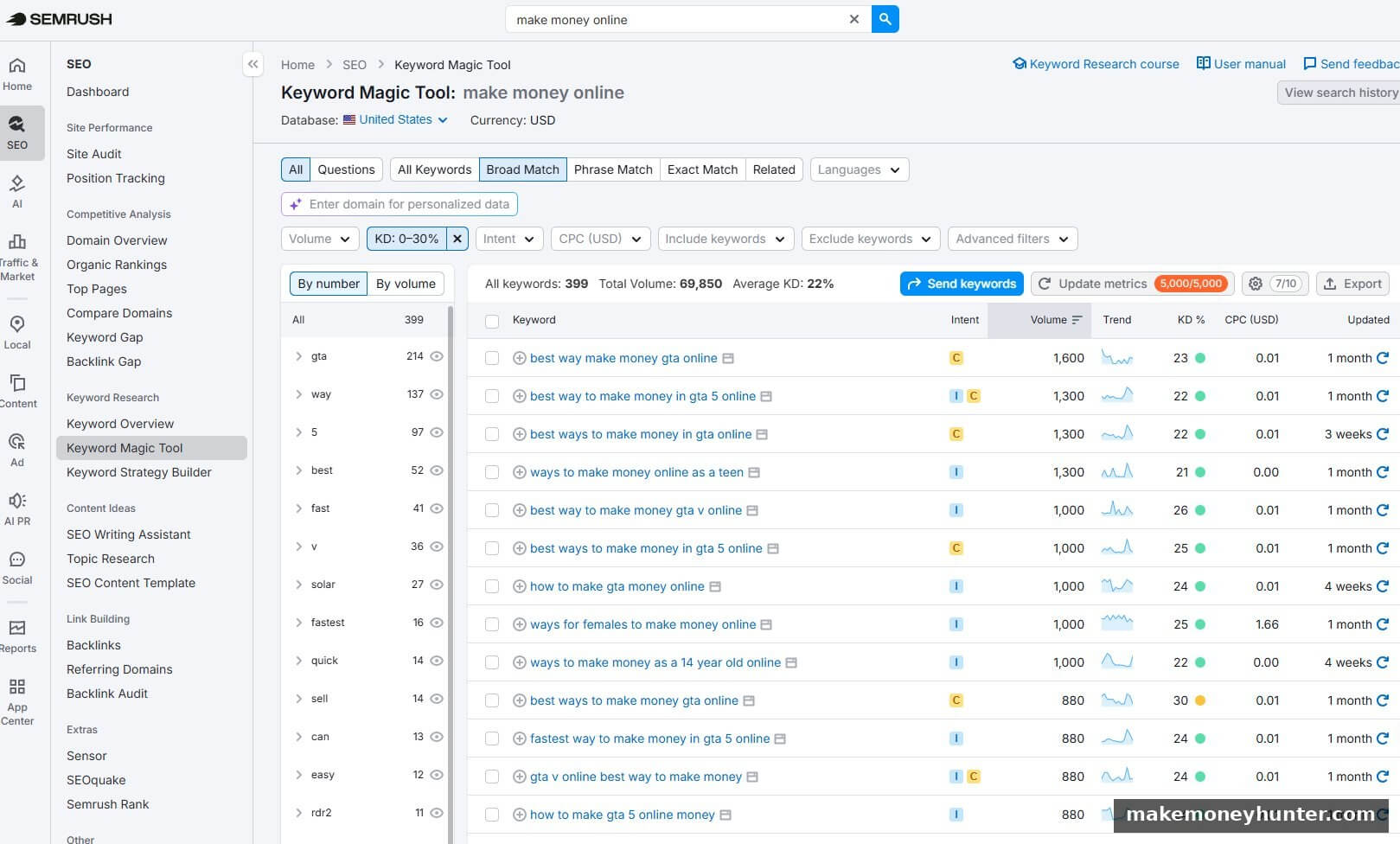
Task: Click the Export button
Action: [1353, 284]
